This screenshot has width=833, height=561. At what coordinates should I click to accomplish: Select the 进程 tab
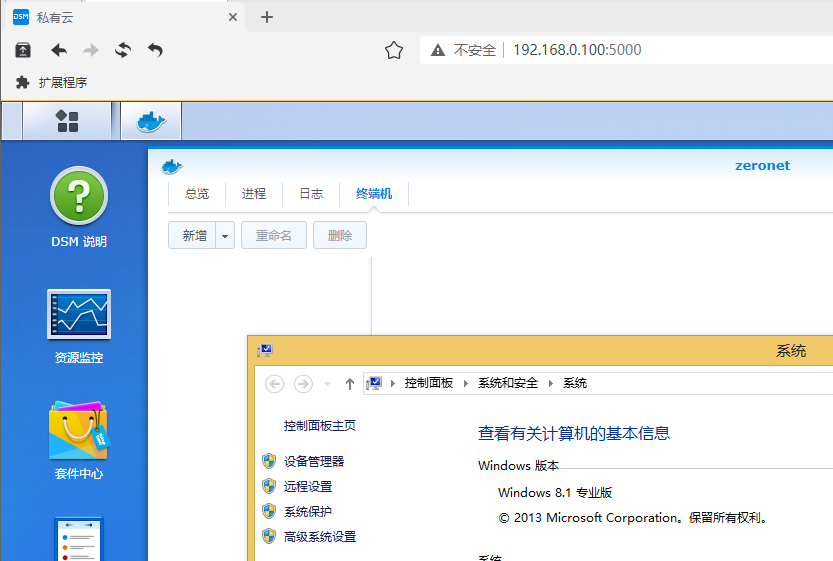[254, 194]
